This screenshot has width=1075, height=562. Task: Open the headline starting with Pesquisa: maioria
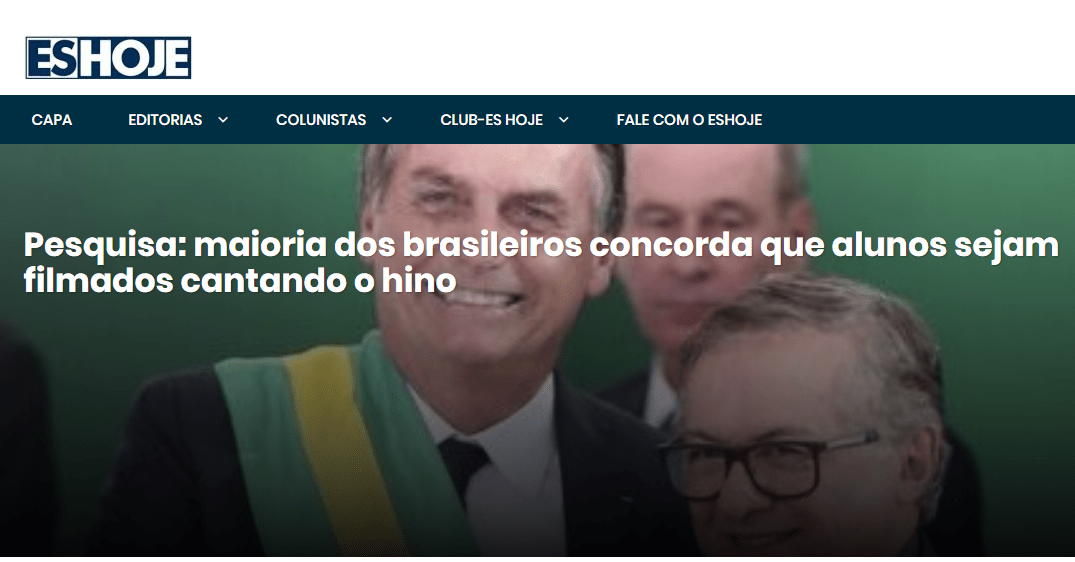[541, 263]
